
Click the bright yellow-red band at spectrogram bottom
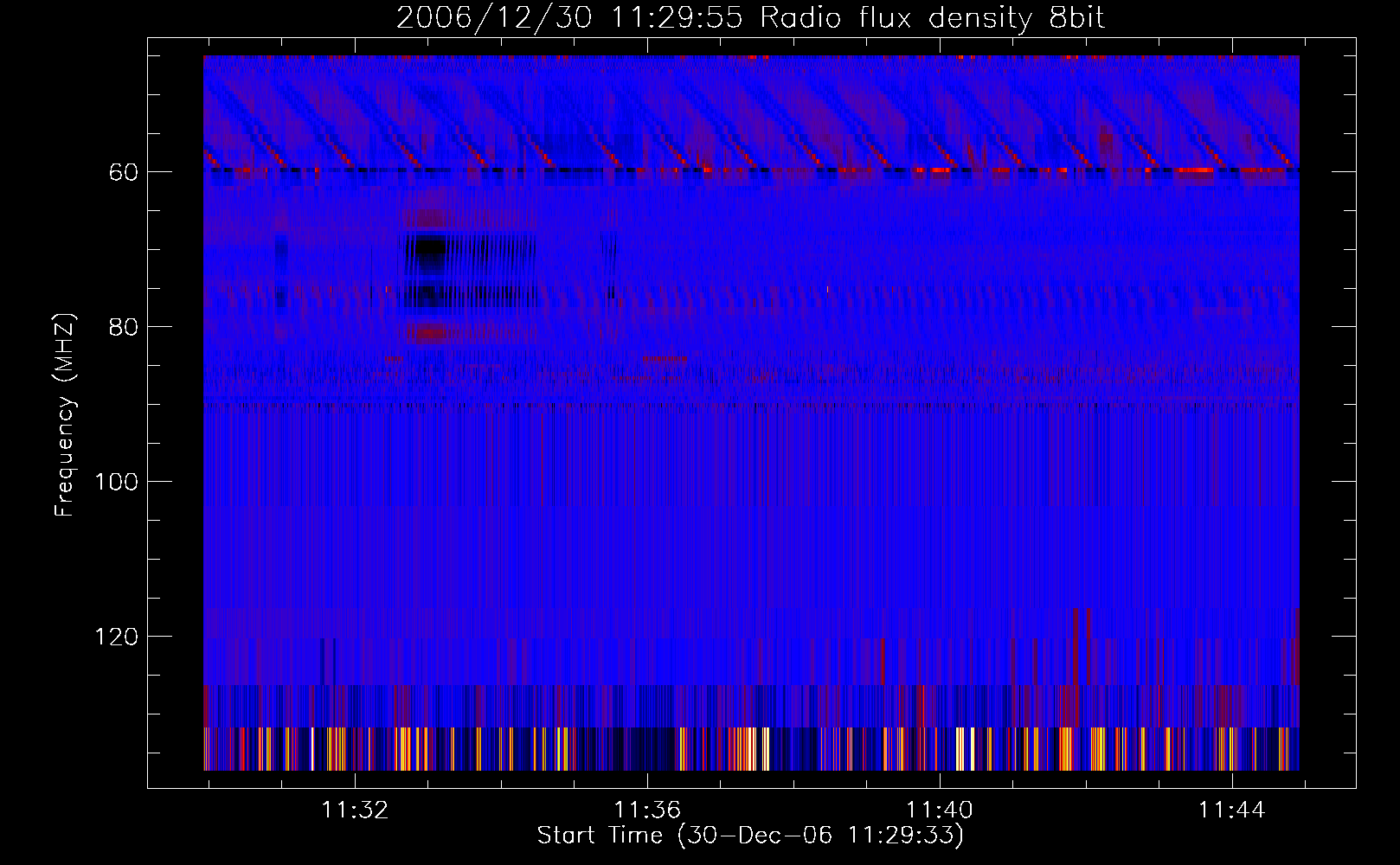coord(751,749)
